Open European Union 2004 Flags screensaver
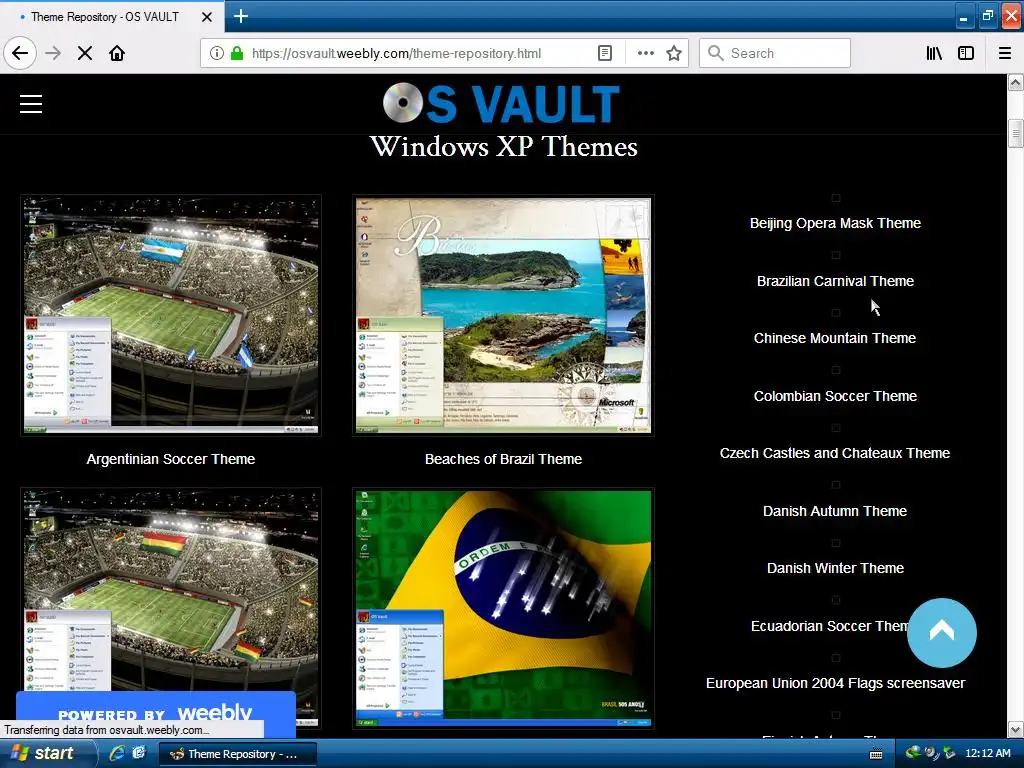The height and width of the screenshot is (768, 1024). pos(835,683)
